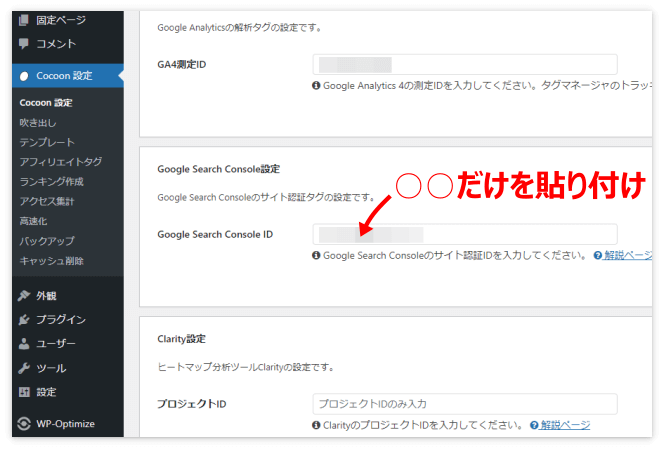Select Cocoon 設定 top-level menu

click(68, 76)
